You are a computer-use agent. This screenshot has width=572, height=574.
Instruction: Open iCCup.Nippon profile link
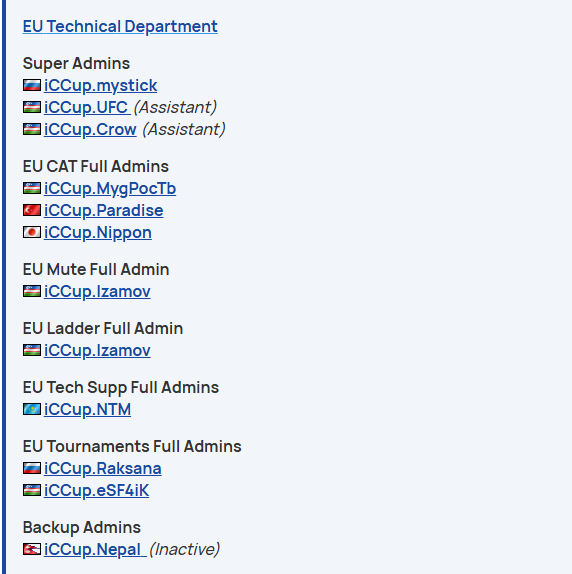98,232
